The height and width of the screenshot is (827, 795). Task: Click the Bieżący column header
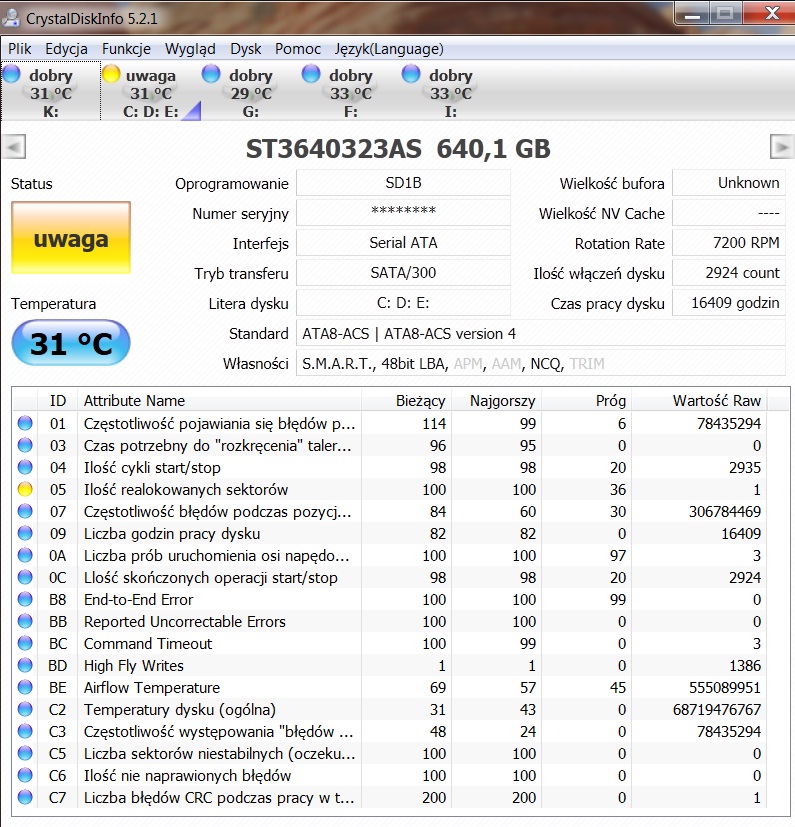coord(406,401)
